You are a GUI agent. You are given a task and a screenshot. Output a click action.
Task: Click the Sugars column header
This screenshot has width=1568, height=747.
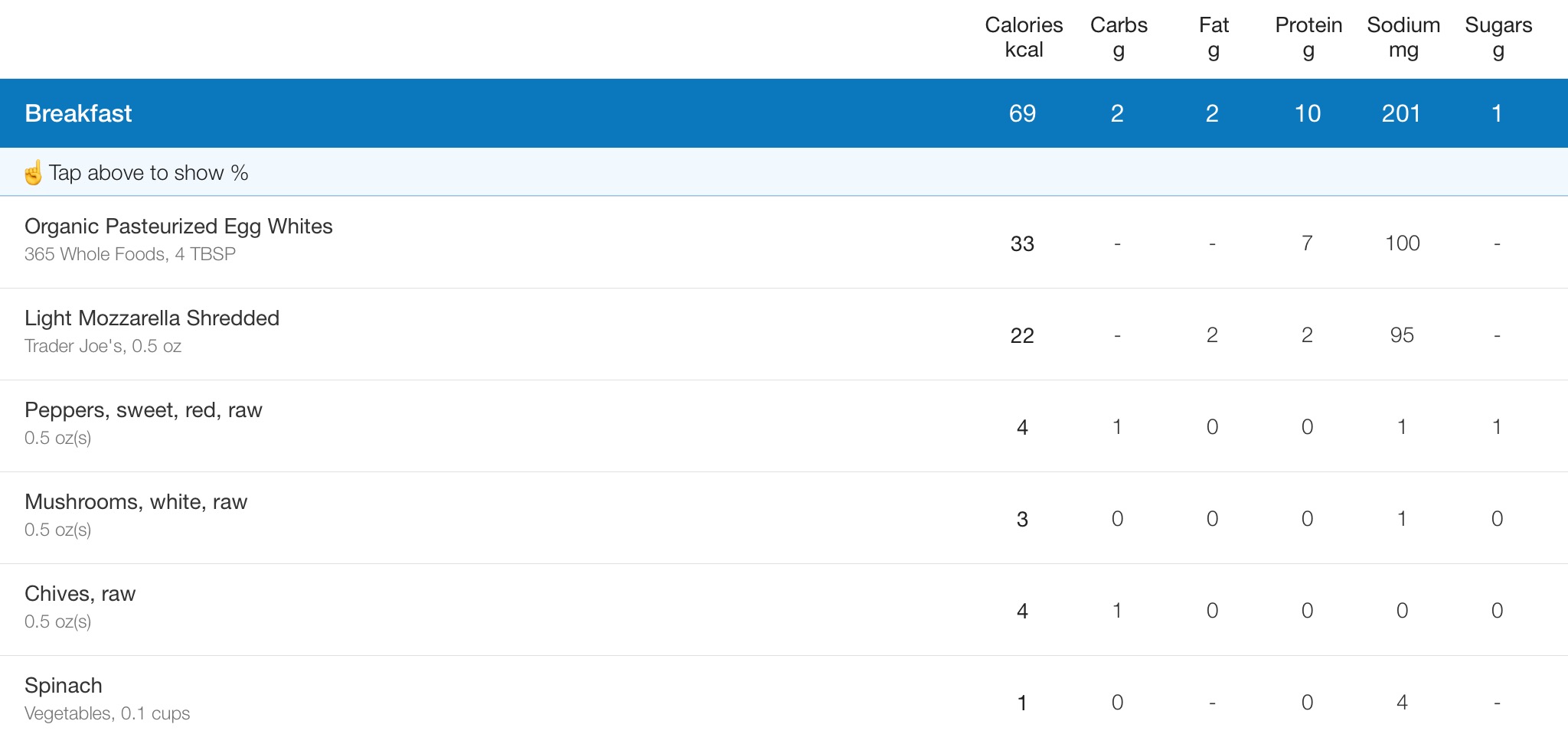[1498, 38]
